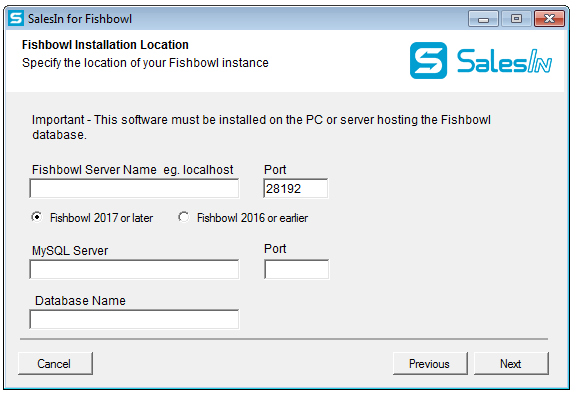Go back with the Previous button
Image resolution: width=575 pixels, height=393 pixels.
point(430,363)
